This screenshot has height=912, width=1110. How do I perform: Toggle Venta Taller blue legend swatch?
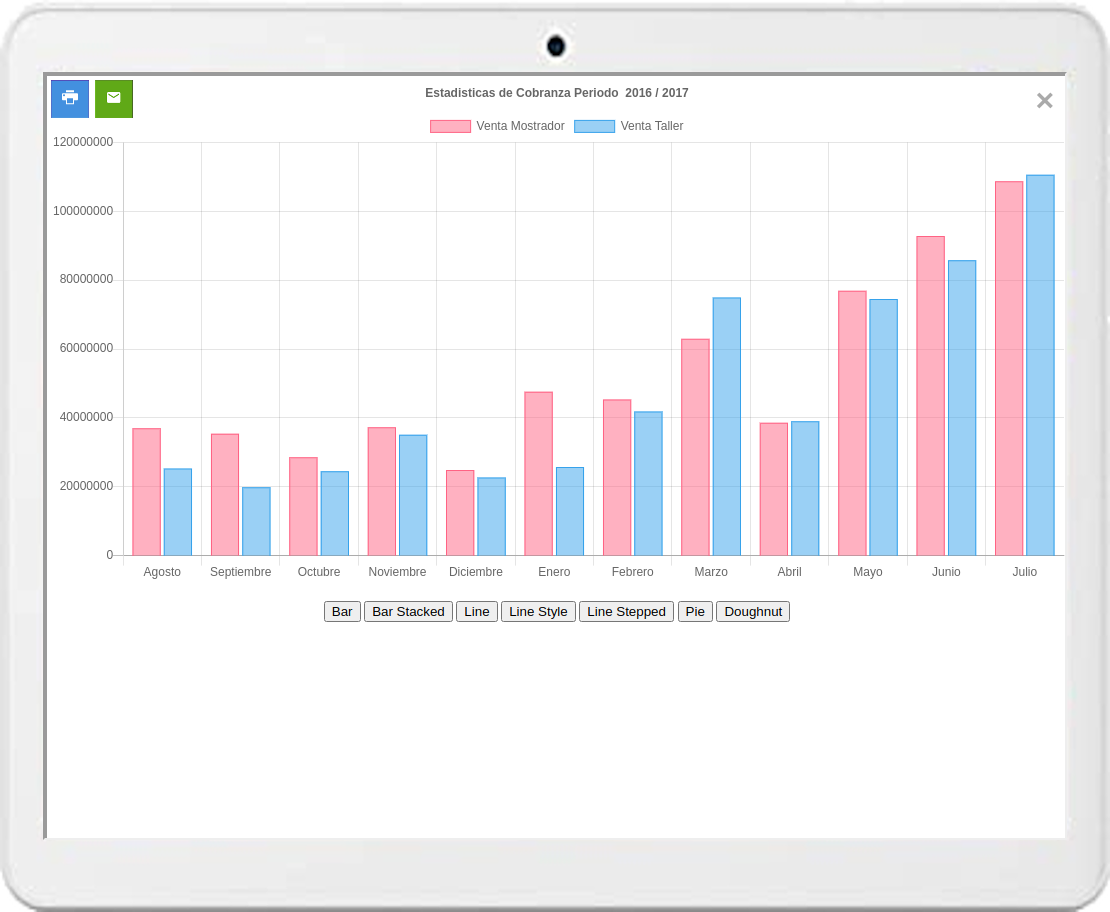pyautogui.click(x=595, y=127)
